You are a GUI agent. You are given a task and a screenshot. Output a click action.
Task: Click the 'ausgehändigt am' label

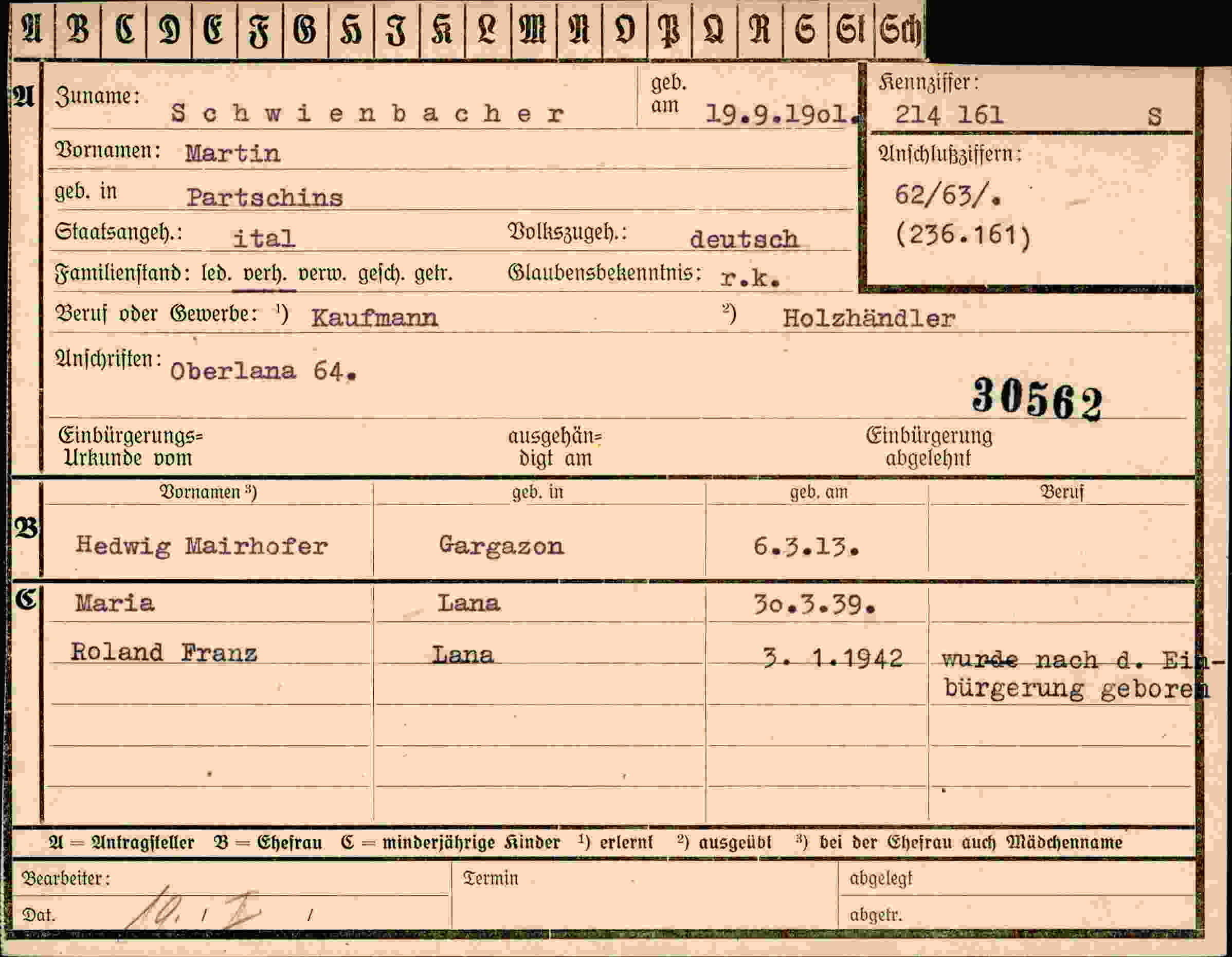coord(555,447)
